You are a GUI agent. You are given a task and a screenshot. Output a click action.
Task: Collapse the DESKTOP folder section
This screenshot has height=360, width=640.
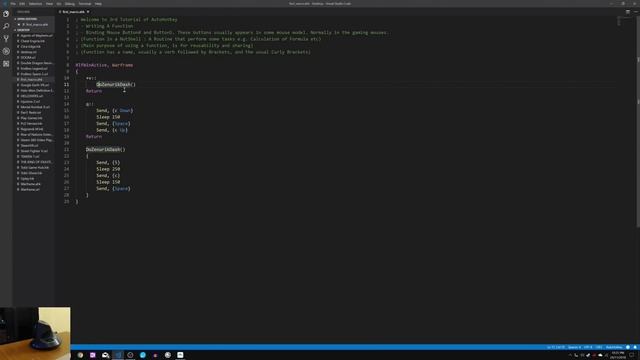pyautogui.click(x=23, y=30)
